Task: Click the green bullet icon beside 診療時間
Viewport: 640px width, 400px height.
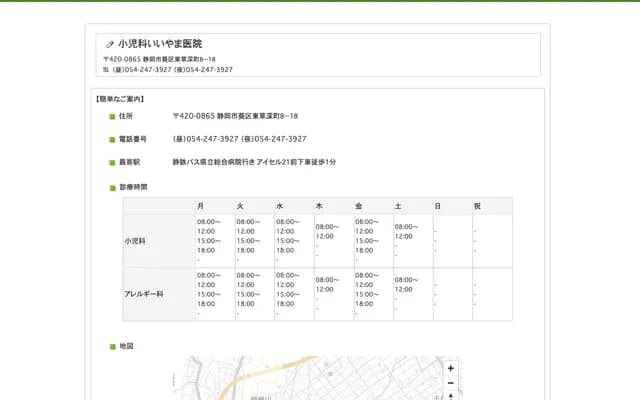Action: pos(112,187)
